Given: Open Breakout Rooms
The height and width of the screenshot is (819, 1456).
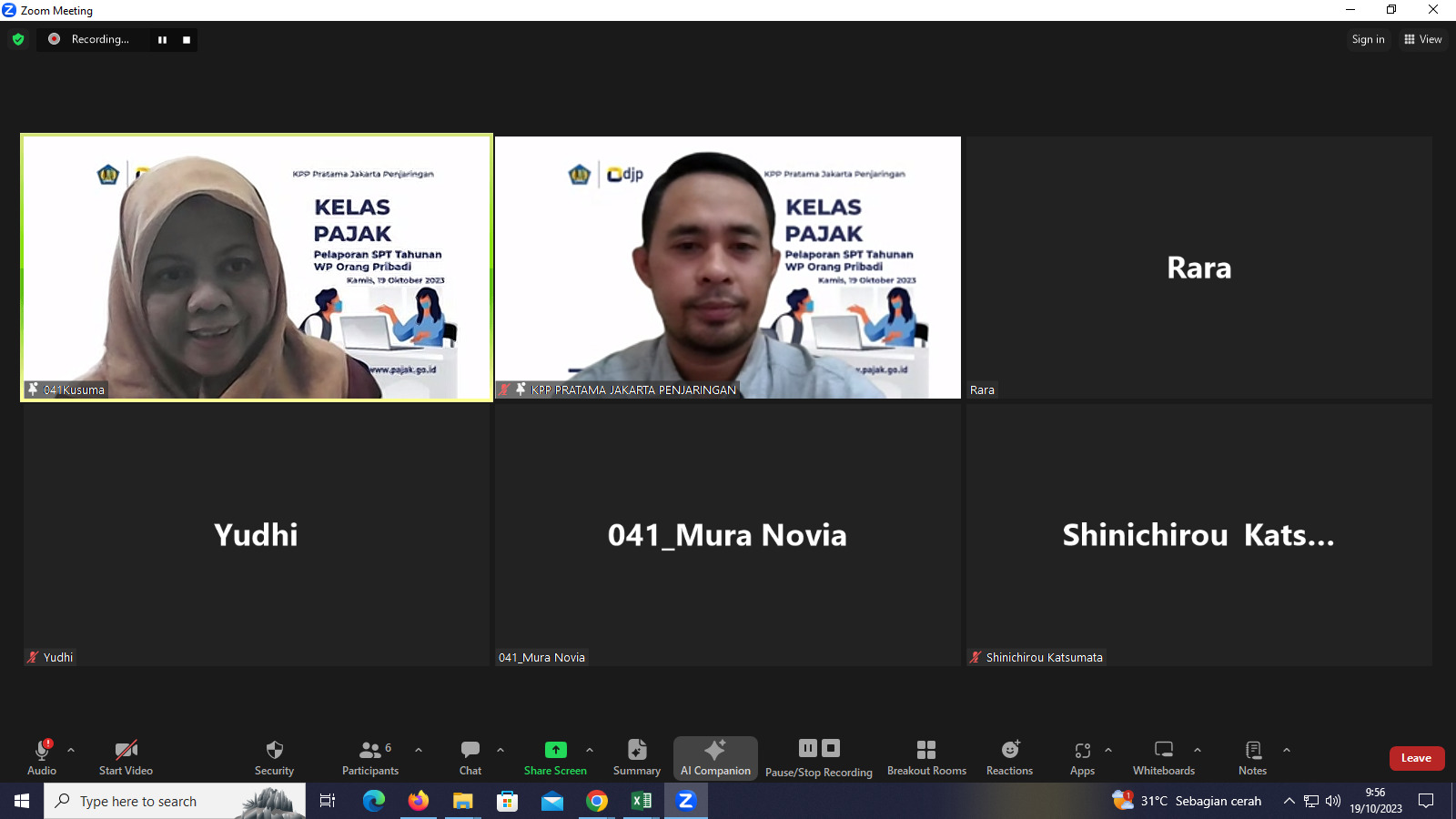Looking at the screenshot, I should coord(926,757).
